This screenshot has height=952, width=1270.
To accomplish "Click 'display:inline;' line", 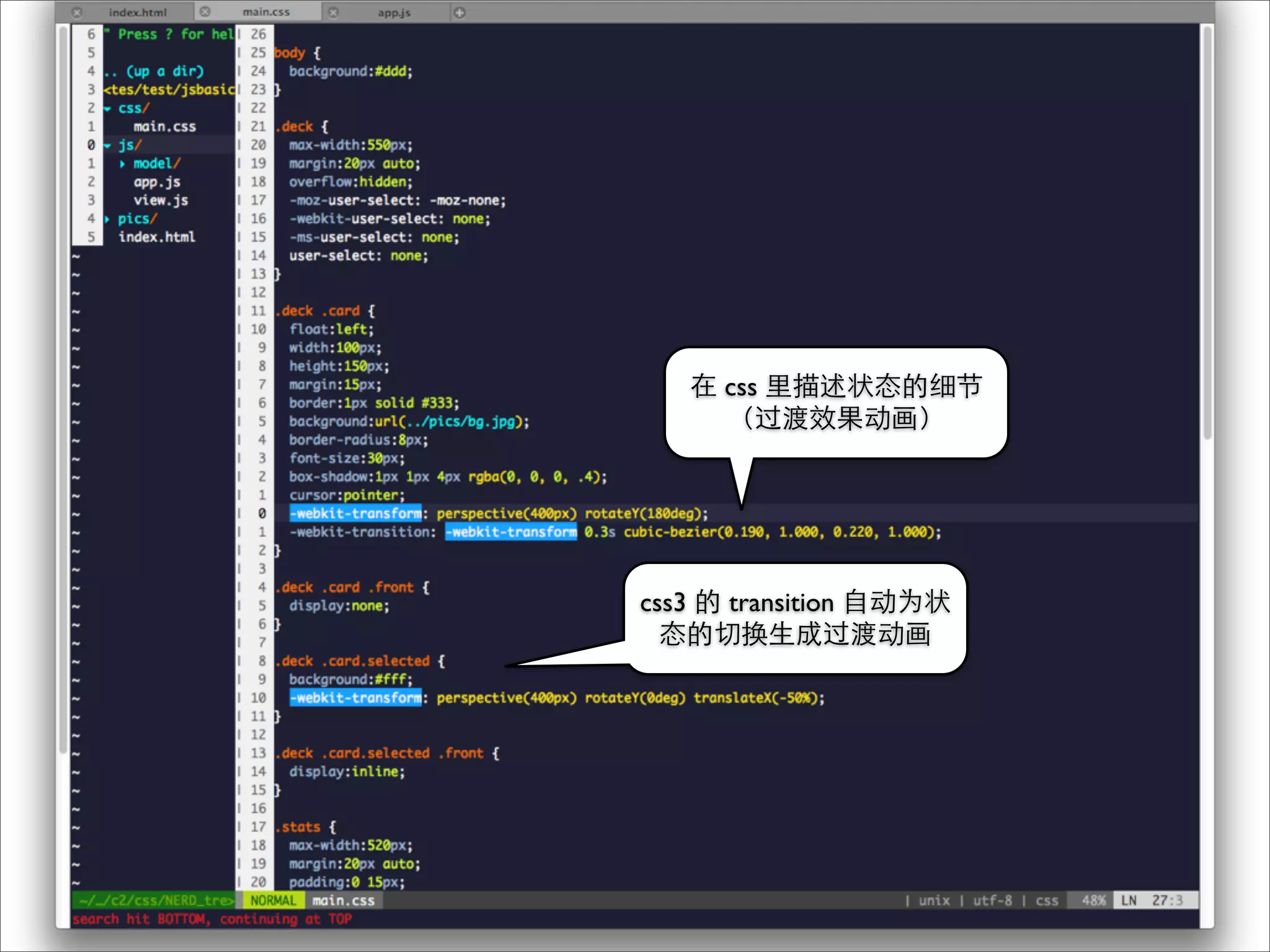I will point(347,772).
